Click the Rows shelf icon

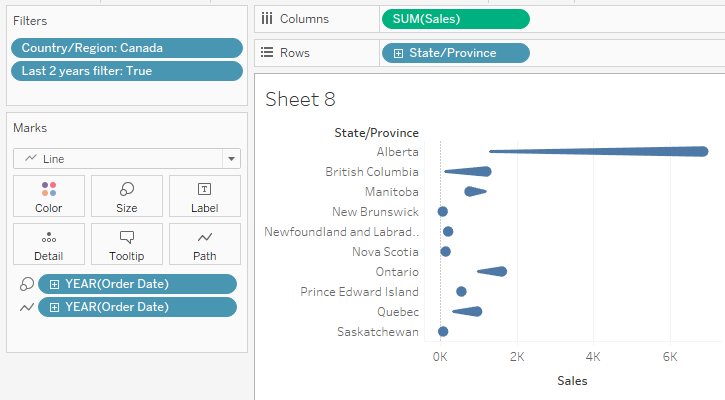tap(267, 53)
